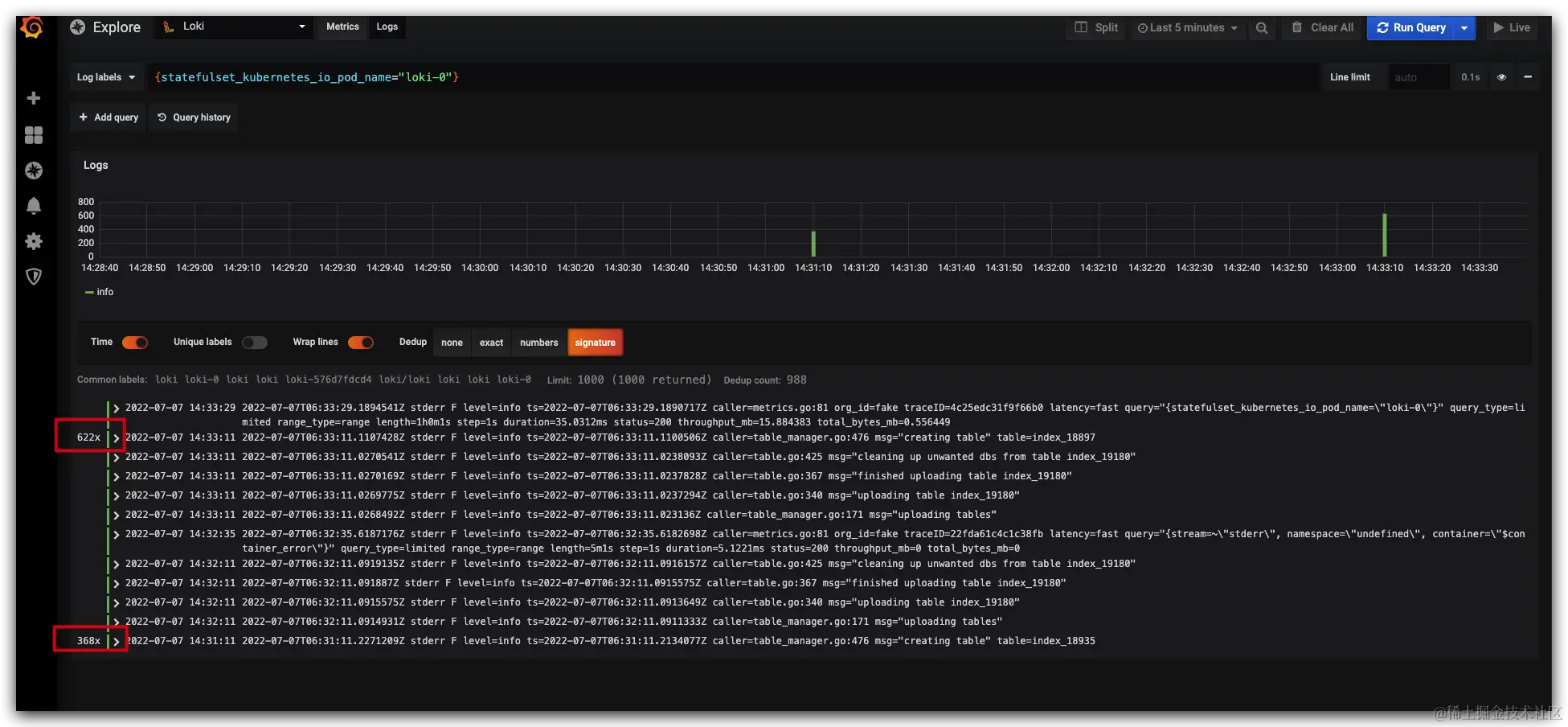Click the Logs panel heading
The height and width of the screenshot is (727, 1568).
96,165
